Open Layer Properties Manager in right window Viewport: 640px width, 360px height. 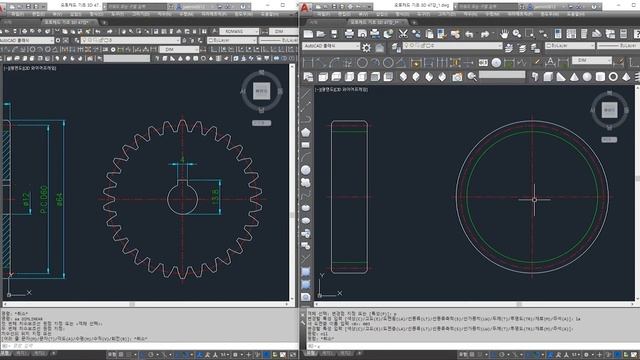396,48
